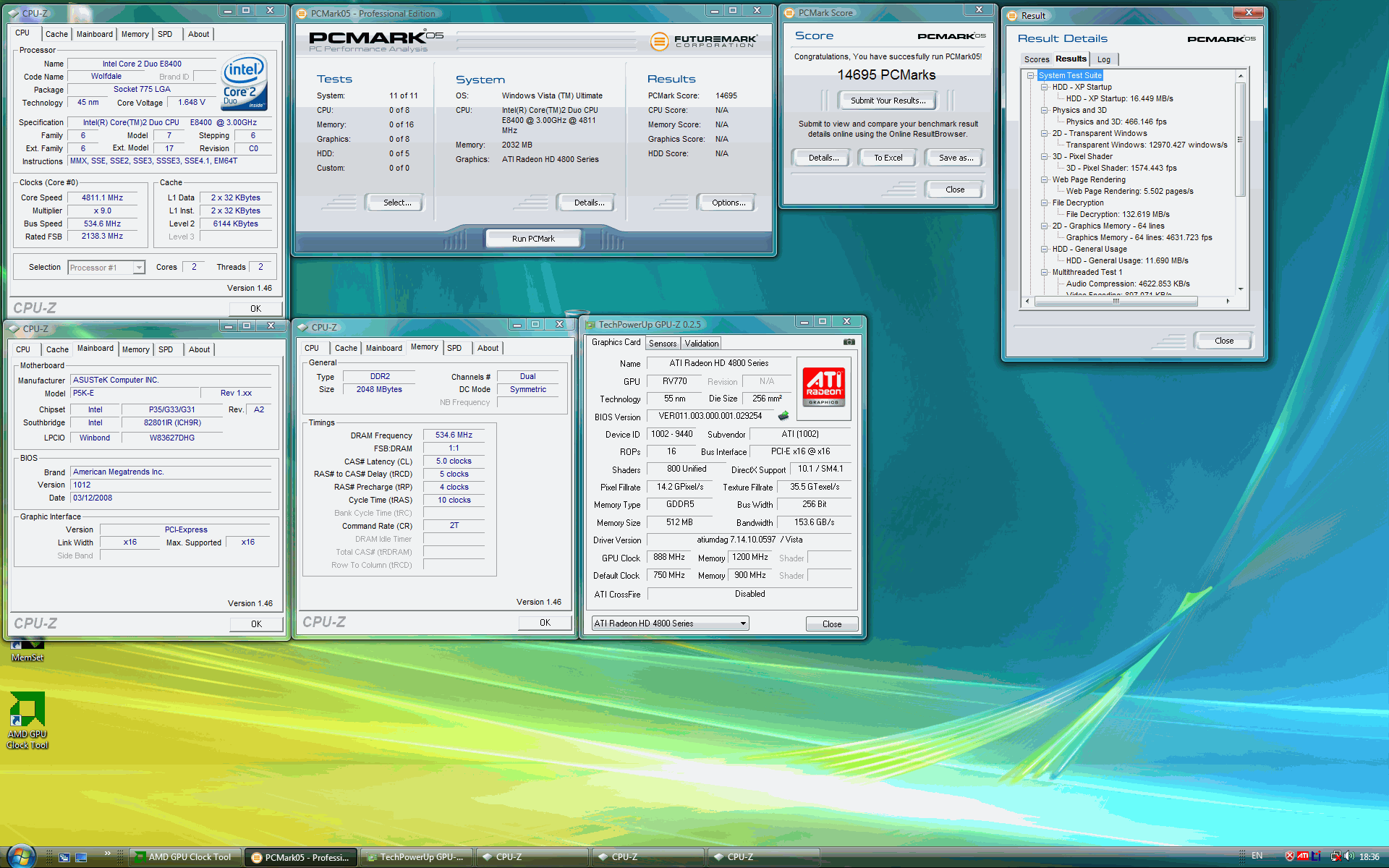Expand the quick launch overflow chevron
The image size is (1389, 868).
[x=107, y=853]
